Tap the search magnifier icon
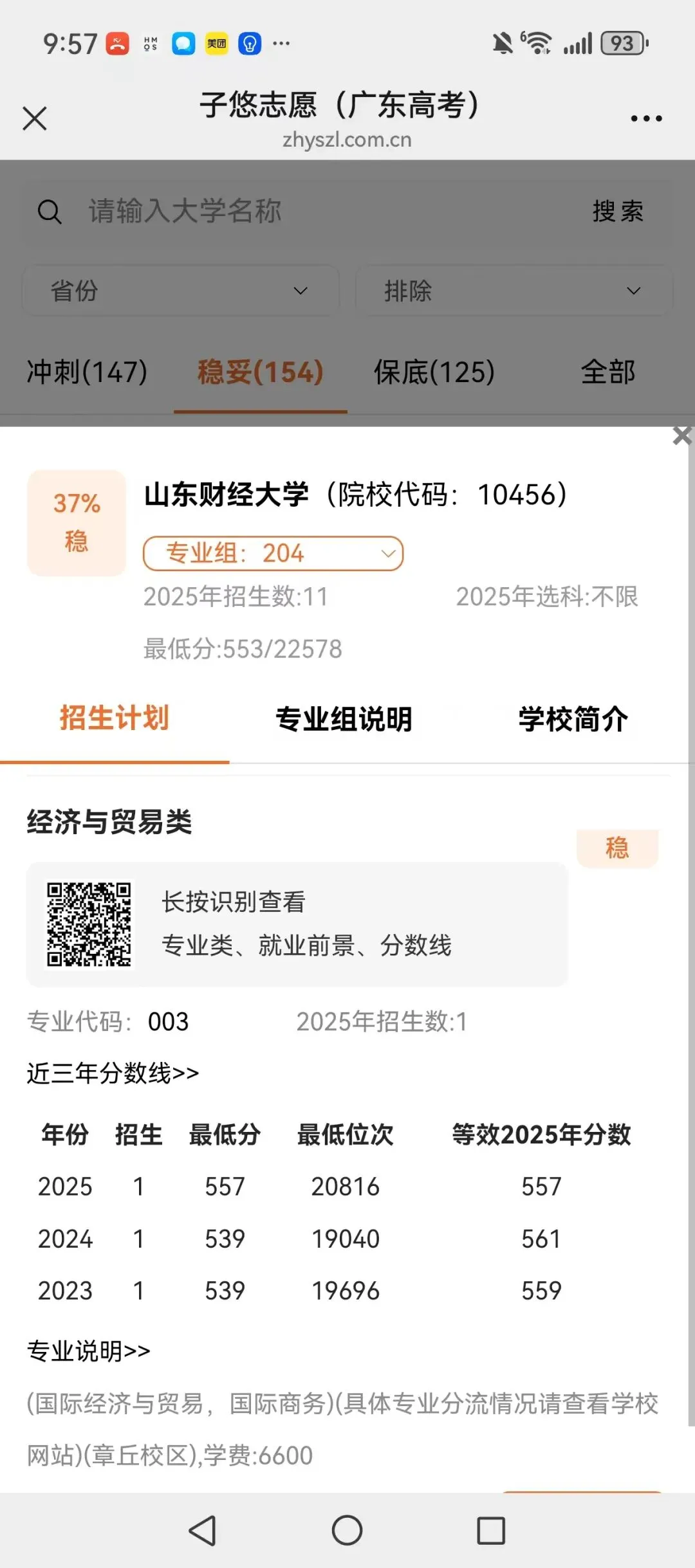 click(x=50, y=212)
